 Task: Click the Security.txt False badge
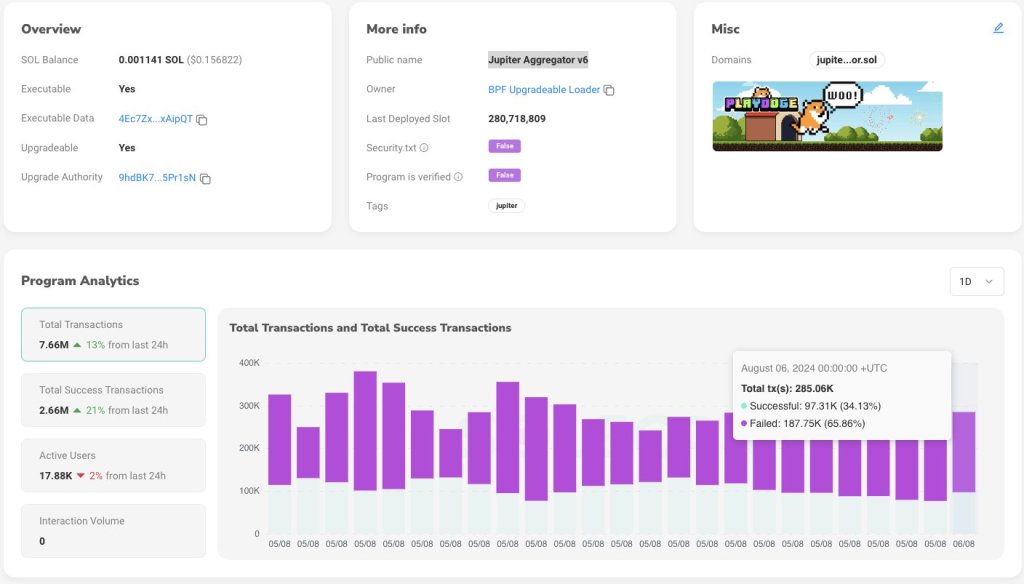coord(504,147)
